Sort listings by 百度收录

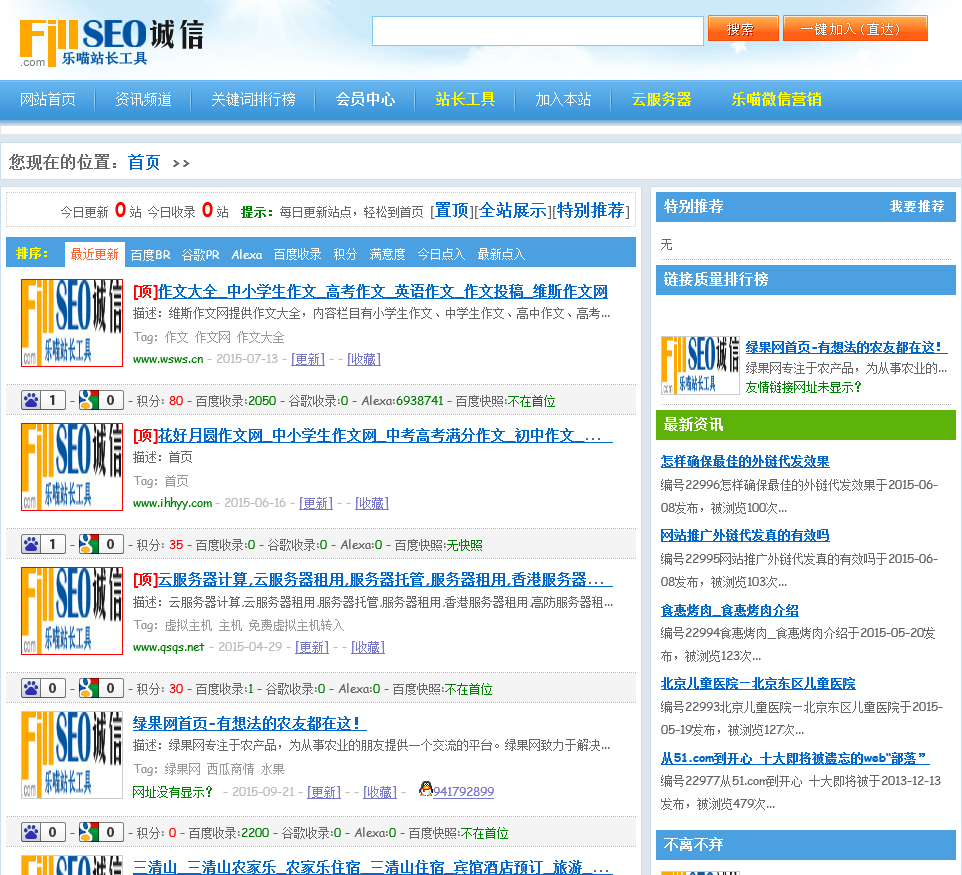tap(297, 254)
